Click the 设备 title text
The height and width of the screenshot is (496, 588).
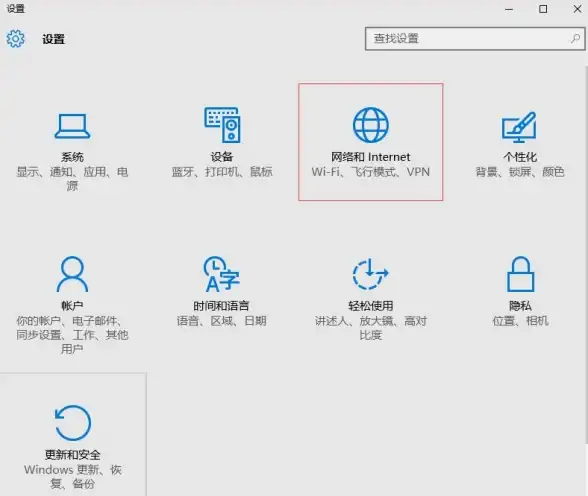tap(222, 157)
